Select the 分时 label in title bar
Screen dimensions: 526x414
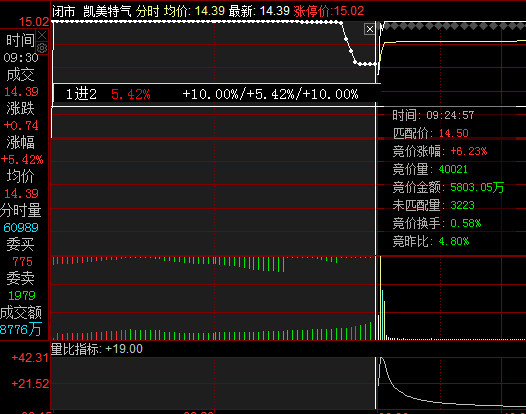click(147, 11)
